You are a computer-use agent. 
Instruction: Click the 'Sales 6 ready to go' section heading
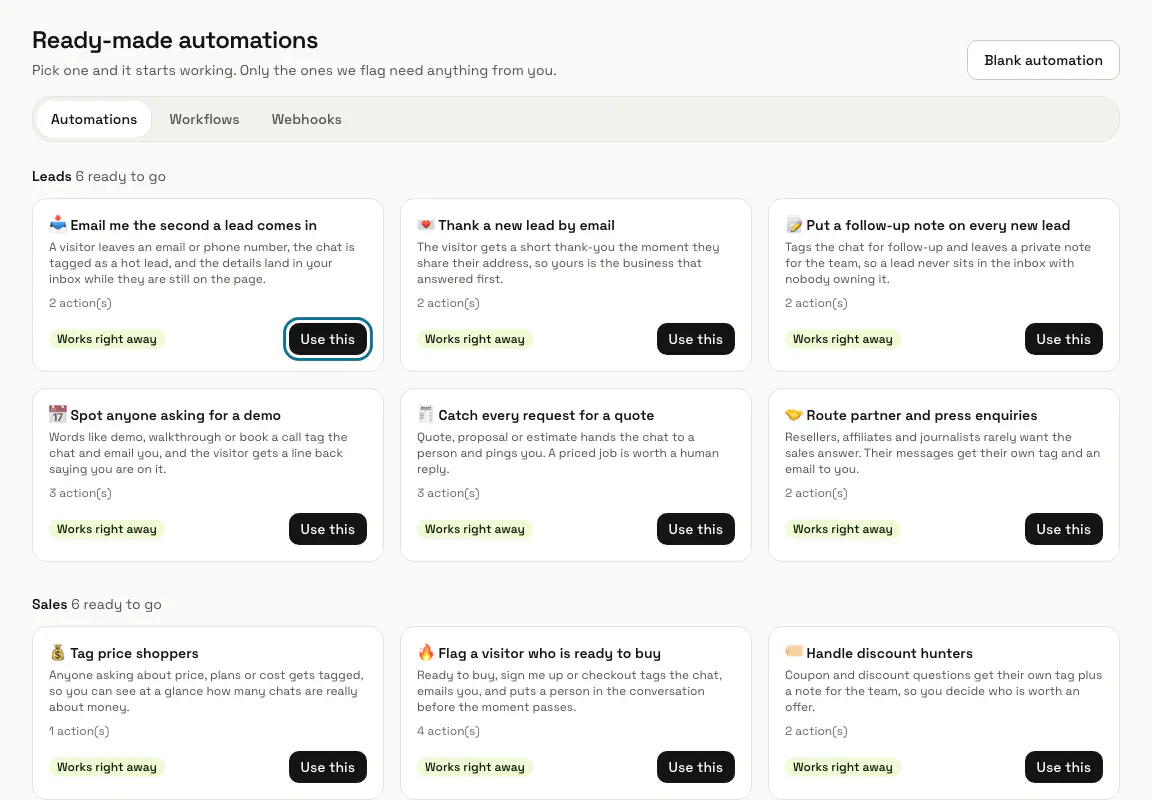click(x=97, y=605)
